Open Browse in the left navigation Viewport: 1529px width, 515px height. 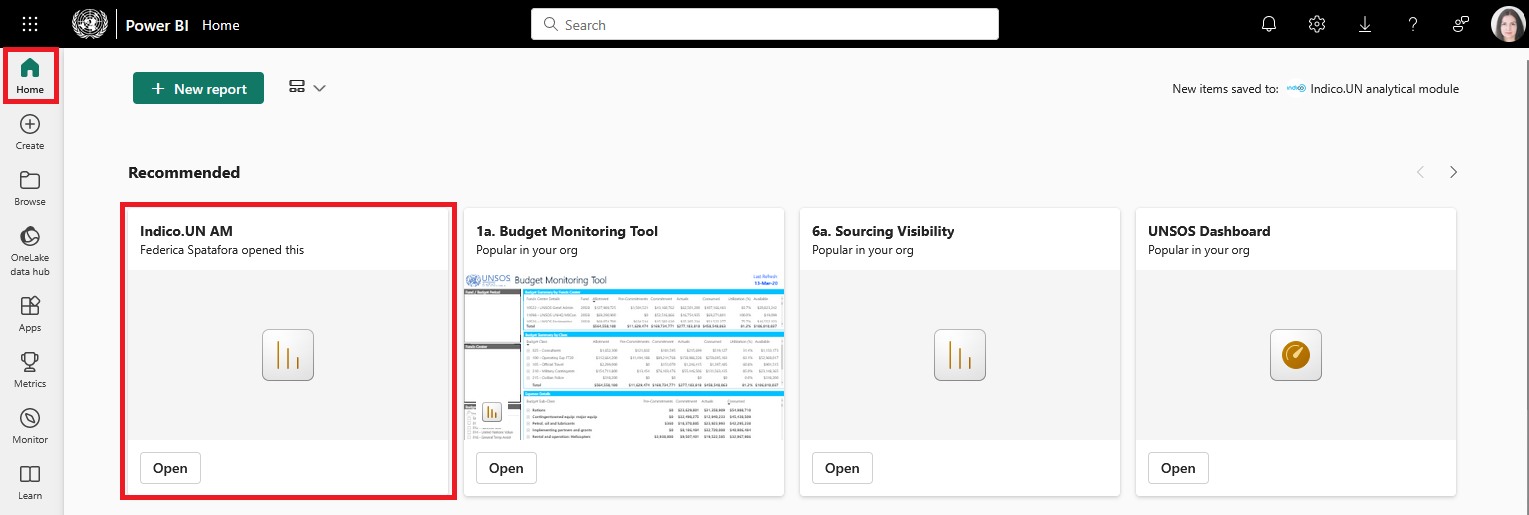(30, 188)
